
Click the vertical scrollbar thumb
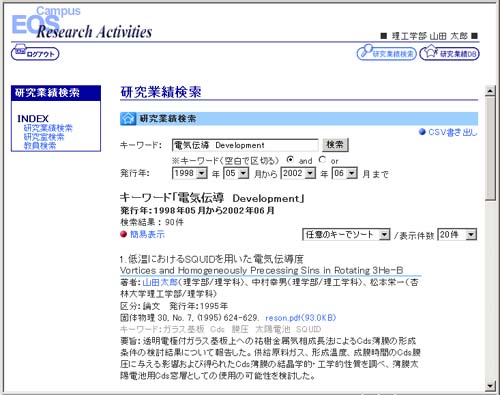click(x=490, y=148)
